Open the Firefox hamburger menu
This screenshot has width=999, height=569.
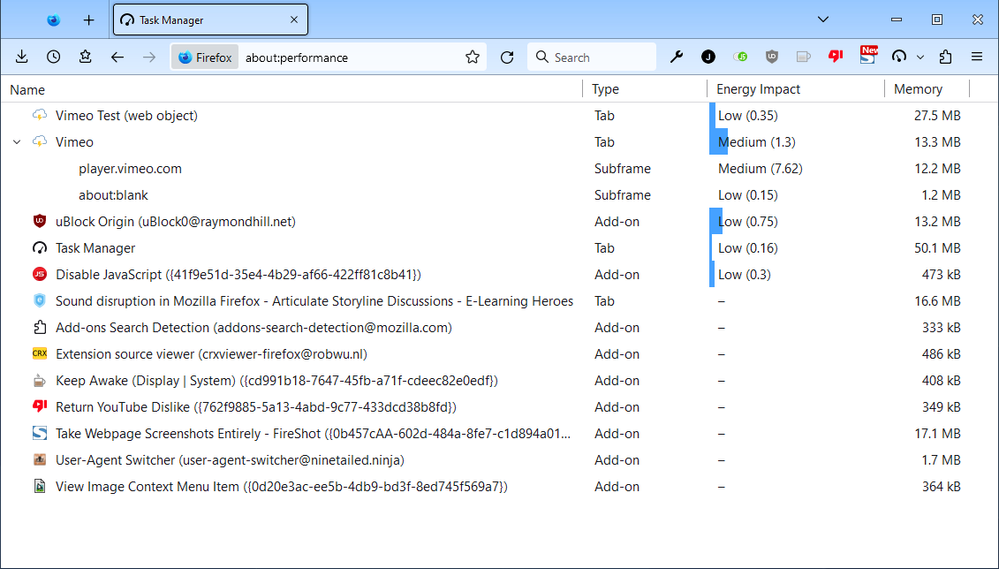pos(977,57)
